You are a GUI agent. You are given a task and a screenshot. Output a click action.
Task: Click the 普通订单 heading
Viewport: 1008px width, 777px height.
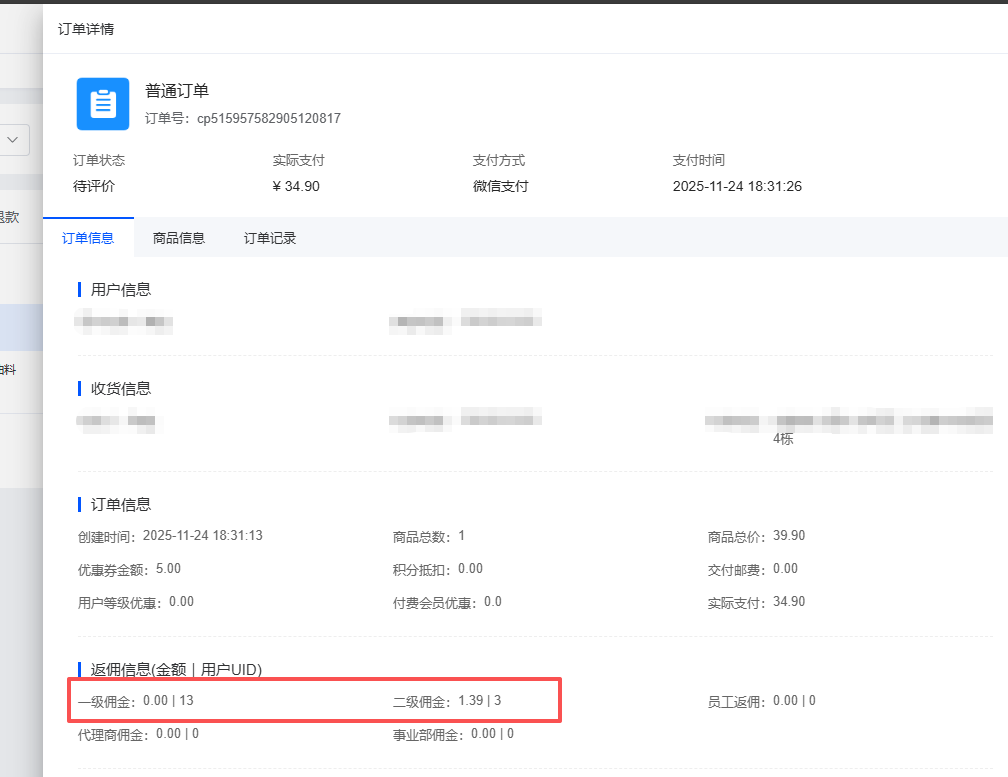coord(177,91)
